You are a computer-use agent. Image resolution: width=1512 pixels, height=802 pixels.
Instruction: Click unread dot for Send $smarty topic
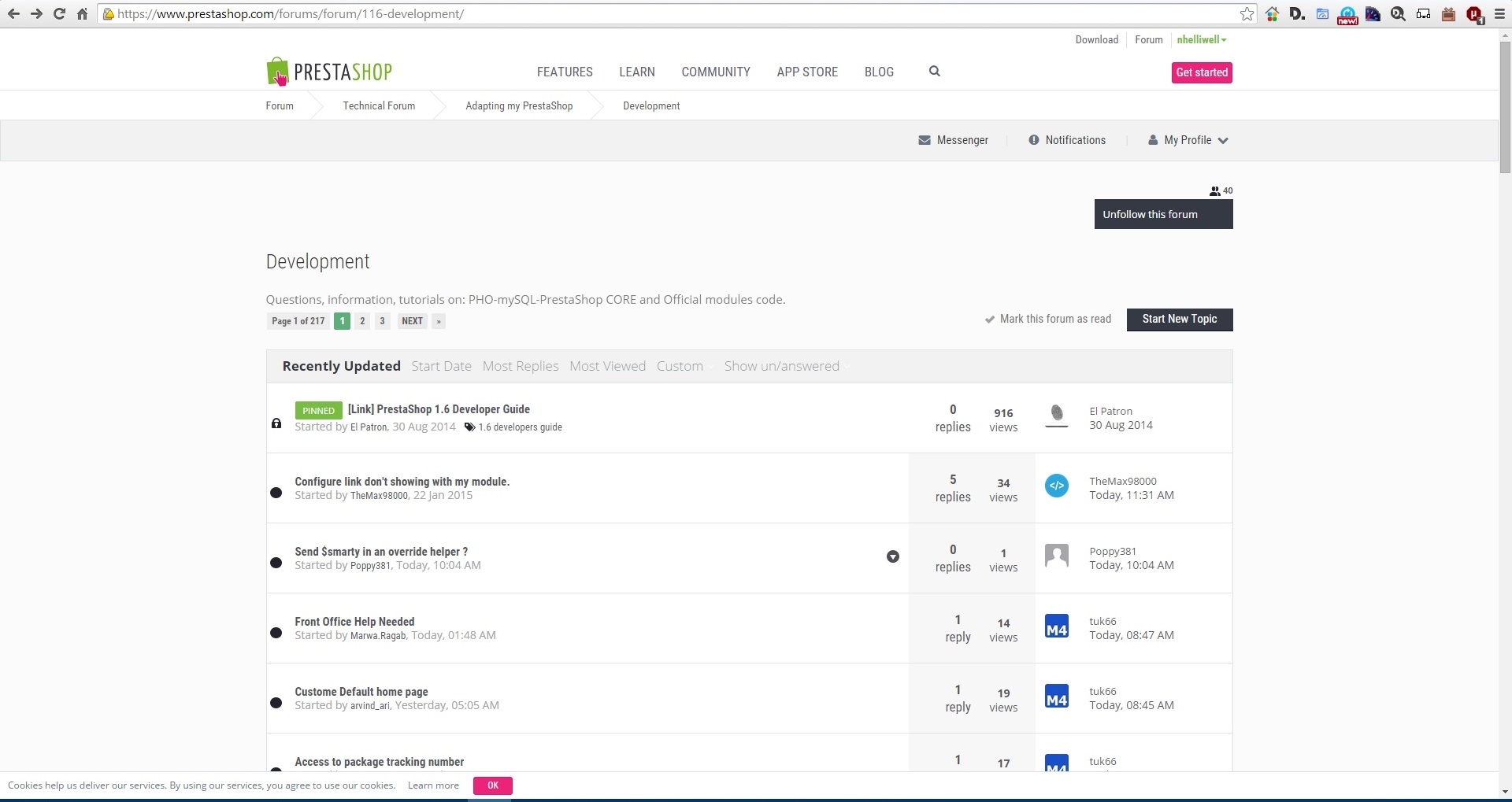[x=276, y=563]
